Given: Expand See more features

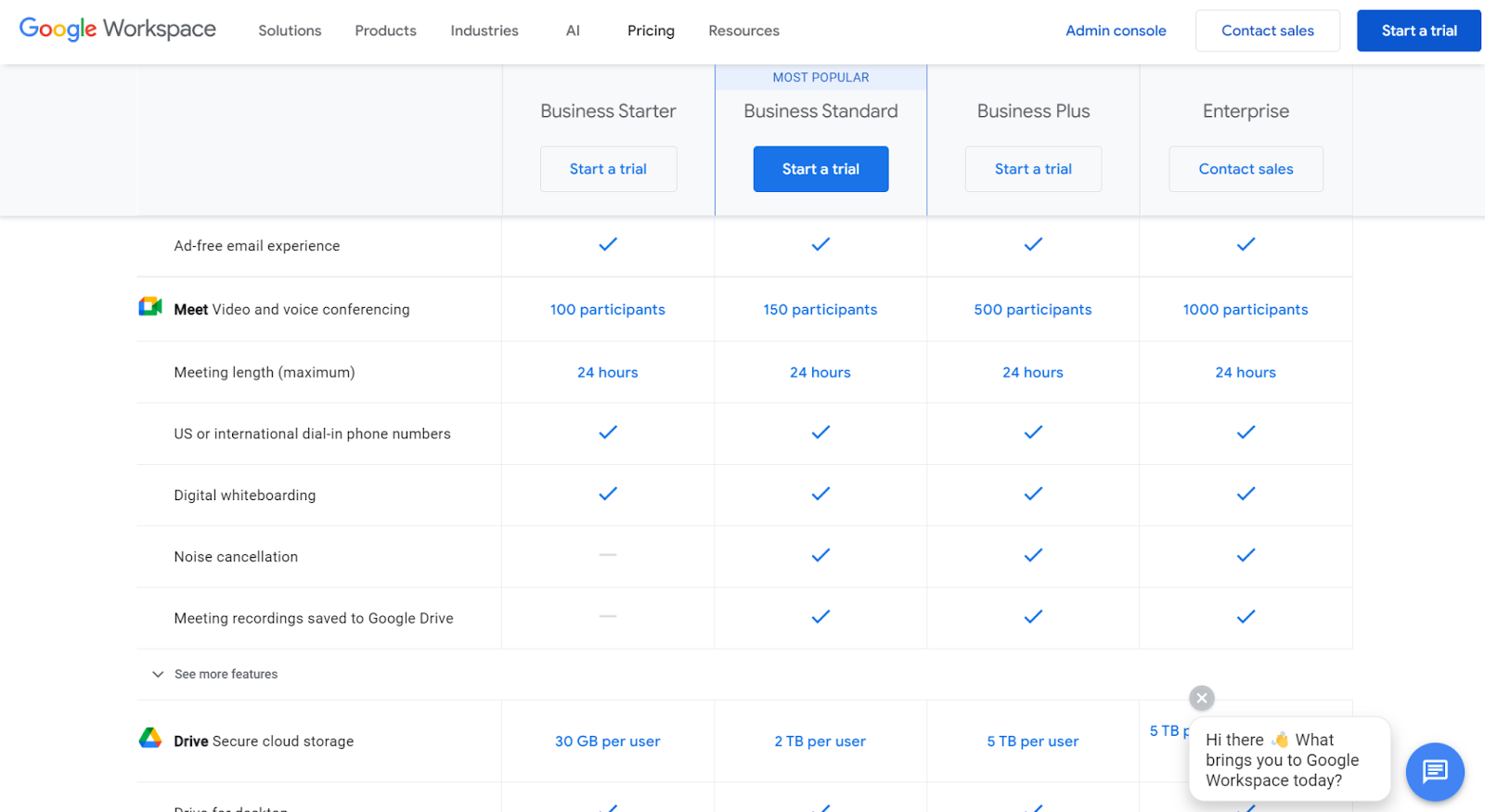Looking at the screenshot, I should point(215,674).
